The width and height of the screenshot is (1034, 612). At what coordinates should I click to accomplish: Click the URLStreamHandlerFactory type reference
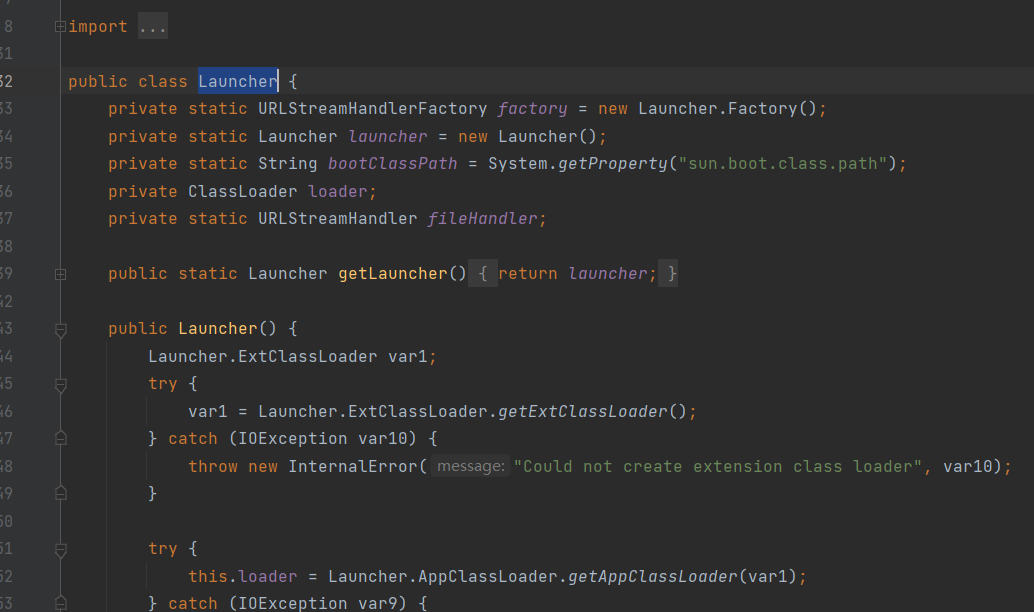[x=372, y=109]
